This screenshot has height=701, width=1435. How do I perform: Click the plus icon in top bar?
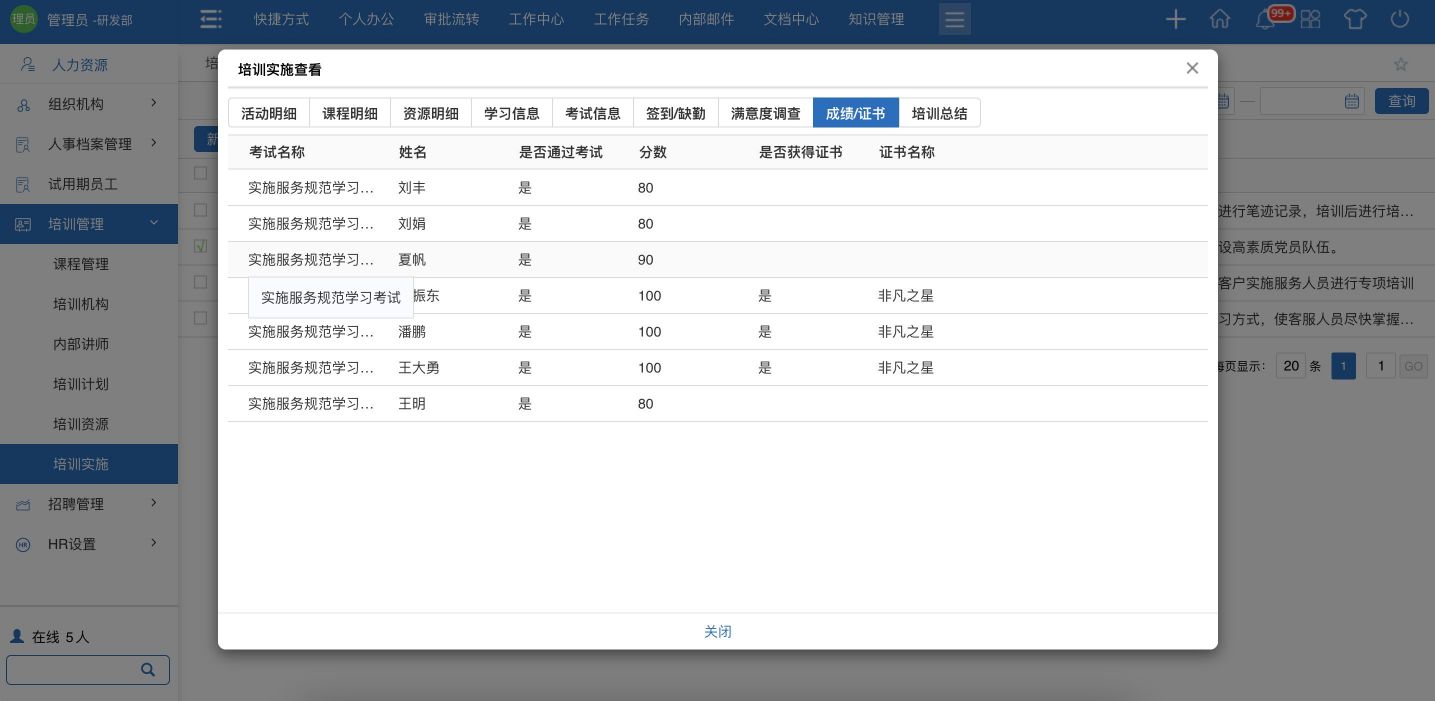[x=1176, y=19]
